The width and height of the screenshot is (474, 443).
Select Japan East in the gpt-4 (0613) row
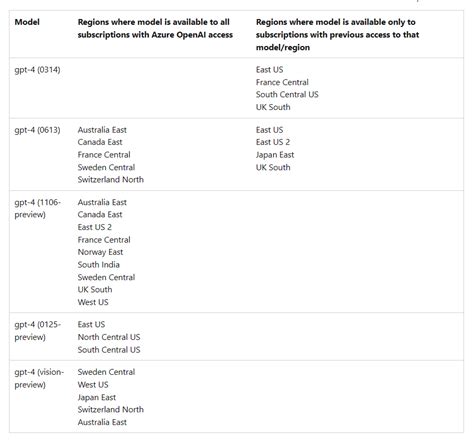click(x=275, y=155)
